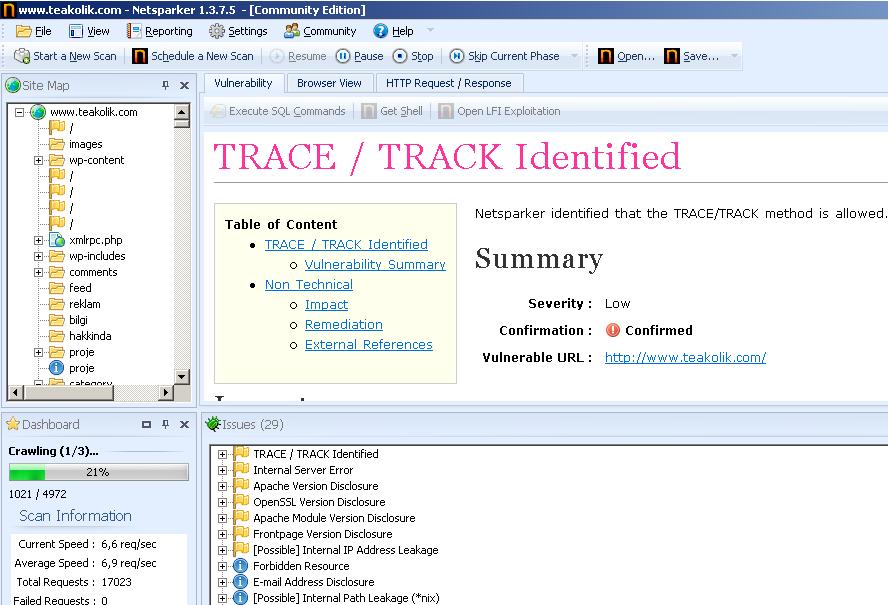Screen dimensions: 888x605
Task: Collapse the www.teakolik.com root node
Action: click(x=20, y=112)
